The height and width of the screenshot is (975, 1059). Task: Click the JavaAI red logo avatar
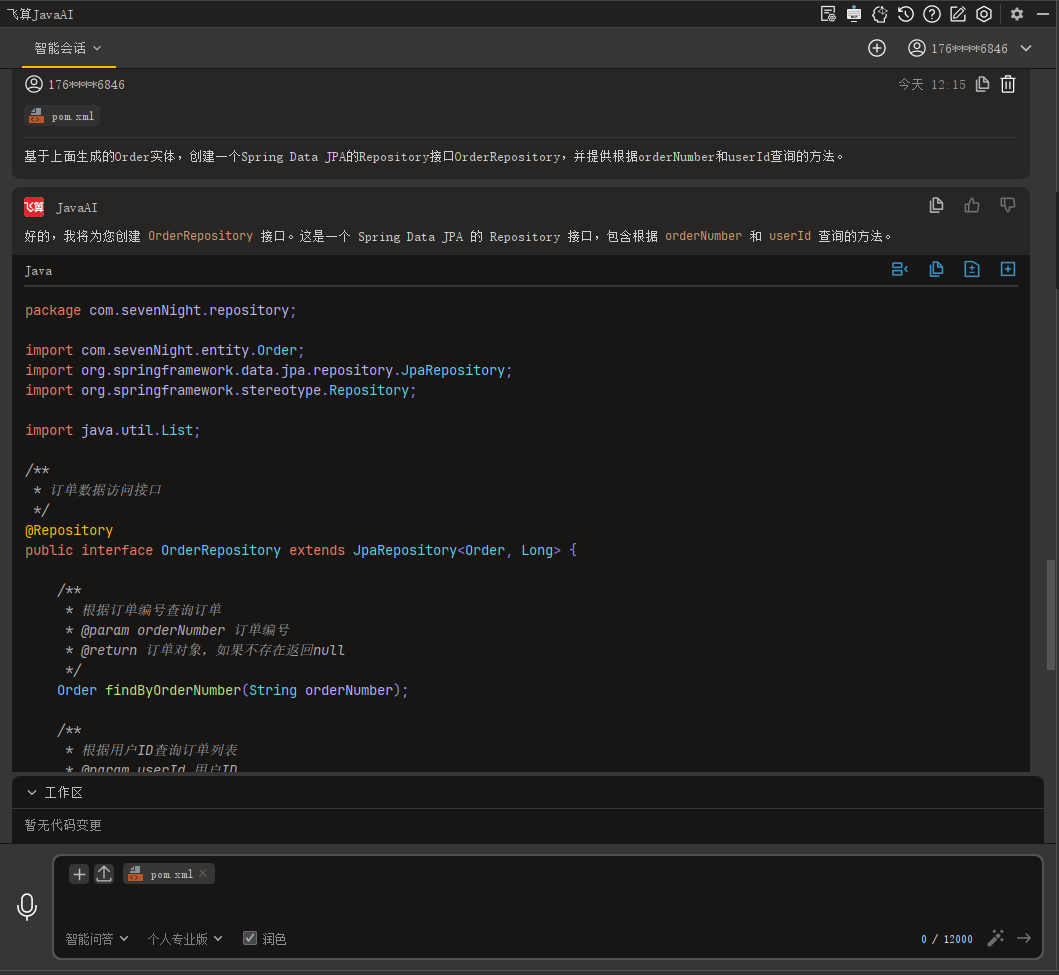pyautogui.click(x=34, y=207)
